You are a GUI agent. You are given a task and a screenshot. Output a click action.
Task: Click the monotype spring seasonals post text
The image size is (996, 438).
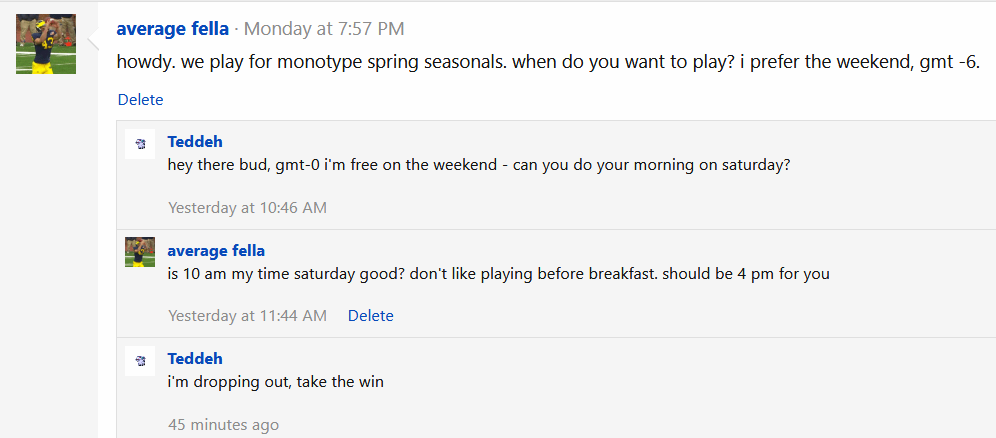[x=549, y=62]
